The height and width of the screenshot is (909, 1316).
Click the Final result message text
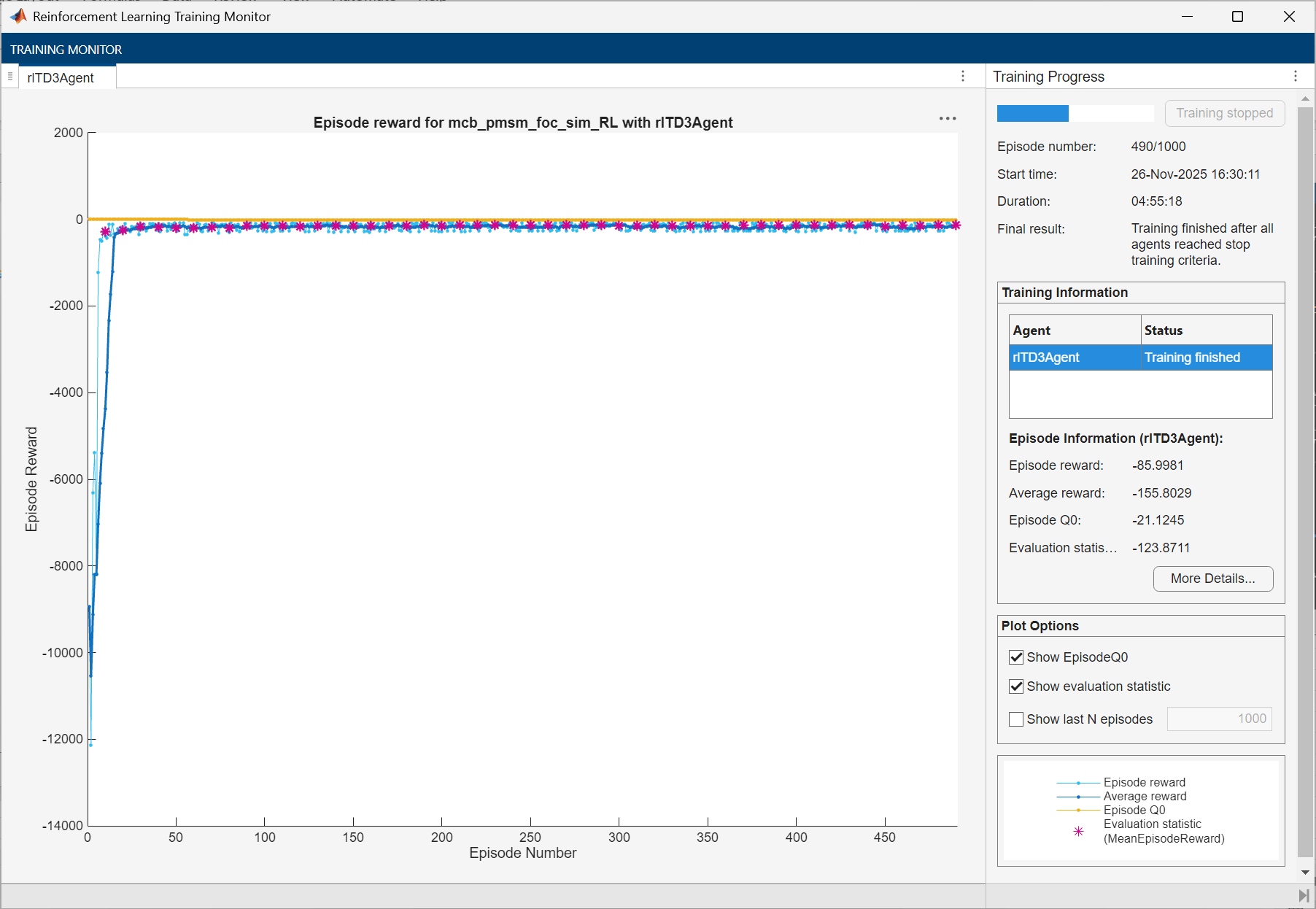[1202, 244]
